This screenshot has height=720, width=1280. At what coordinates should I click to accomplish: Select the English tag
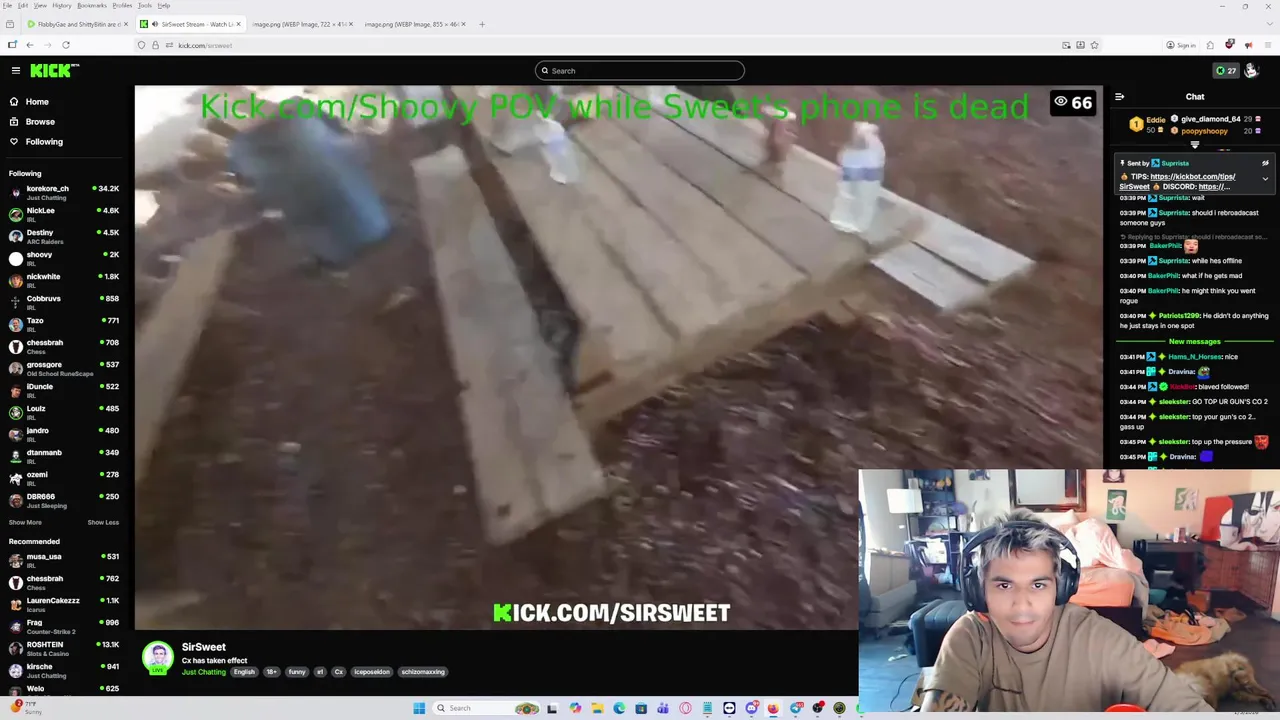coord(244,672)
